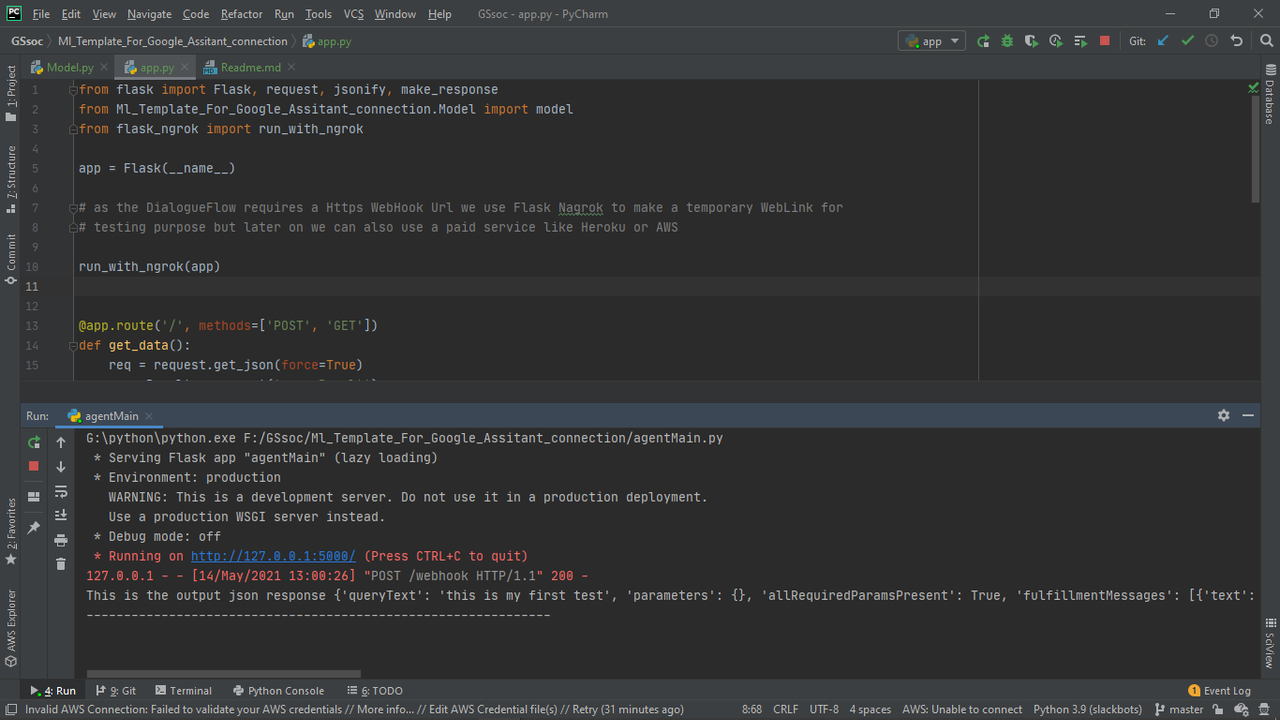Change file encoding UTF-8
This screenshot has width=1280, height=720.
[824, 709]
